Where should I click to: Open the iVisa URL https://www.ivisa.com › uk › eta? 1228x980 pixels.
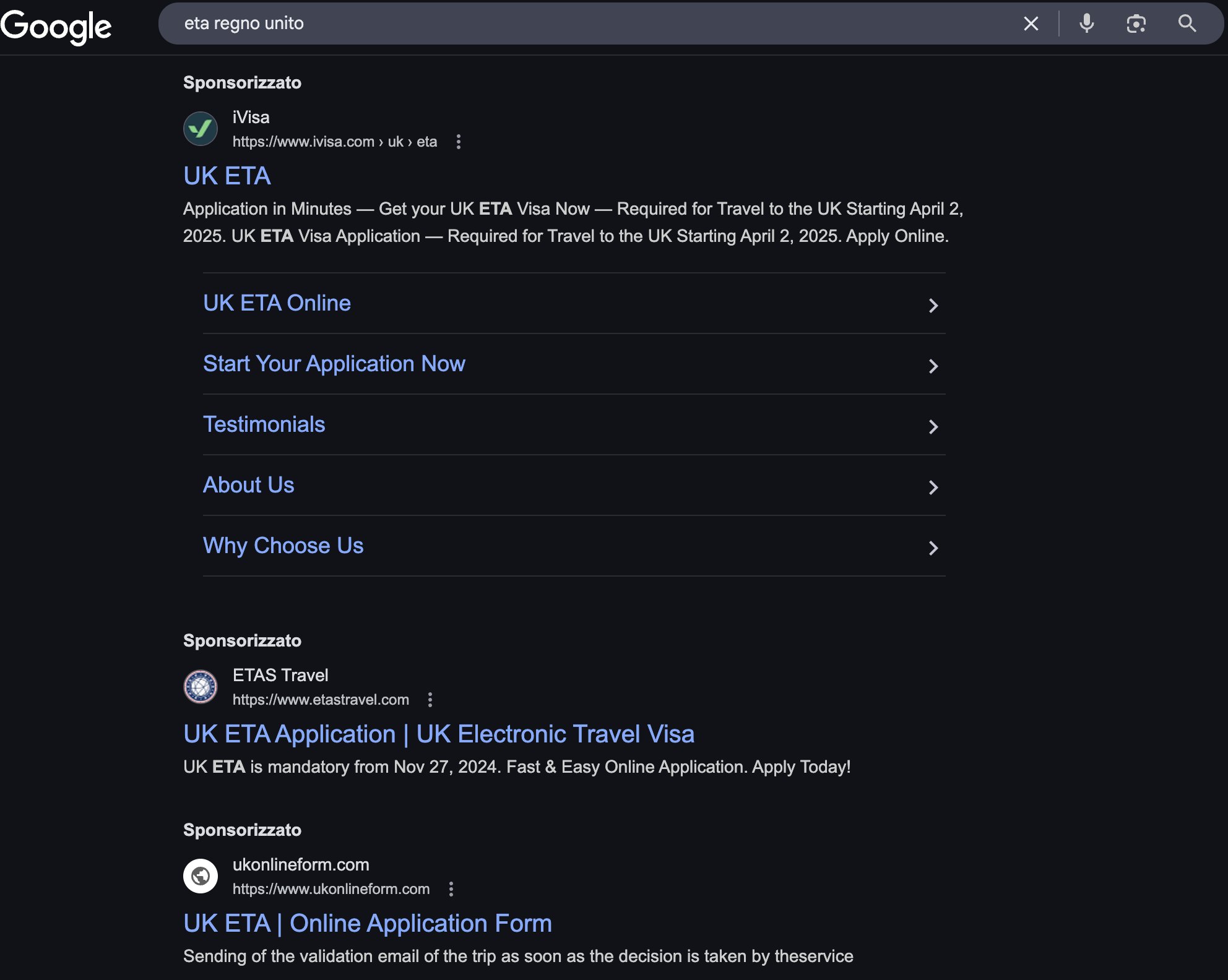[335, 142]
